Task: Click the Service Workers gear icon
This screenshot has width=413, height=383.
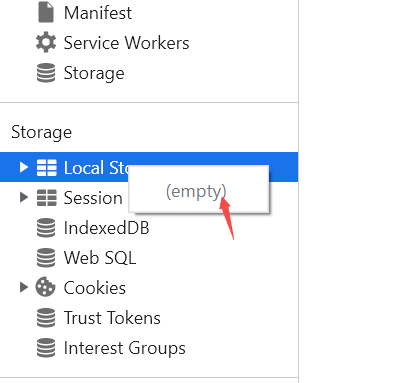Action: (46, 42)
